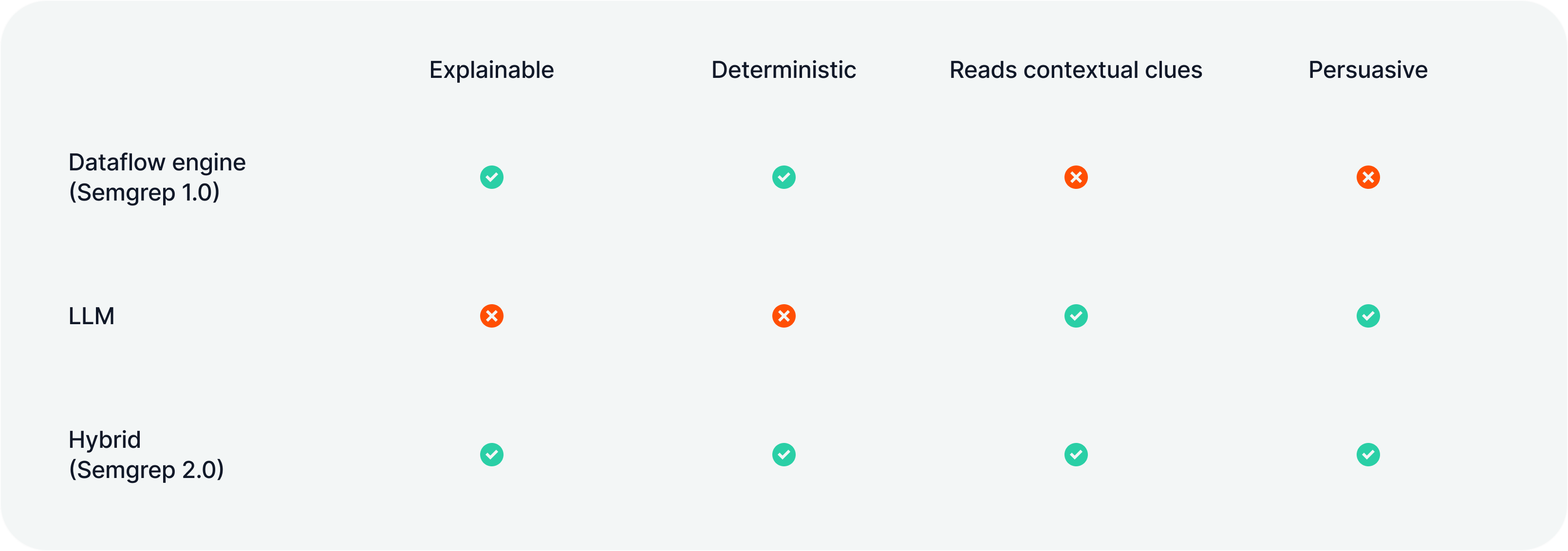Click the LLM row label
This screenshot has height=551, width=1568.
pos(92,316)
